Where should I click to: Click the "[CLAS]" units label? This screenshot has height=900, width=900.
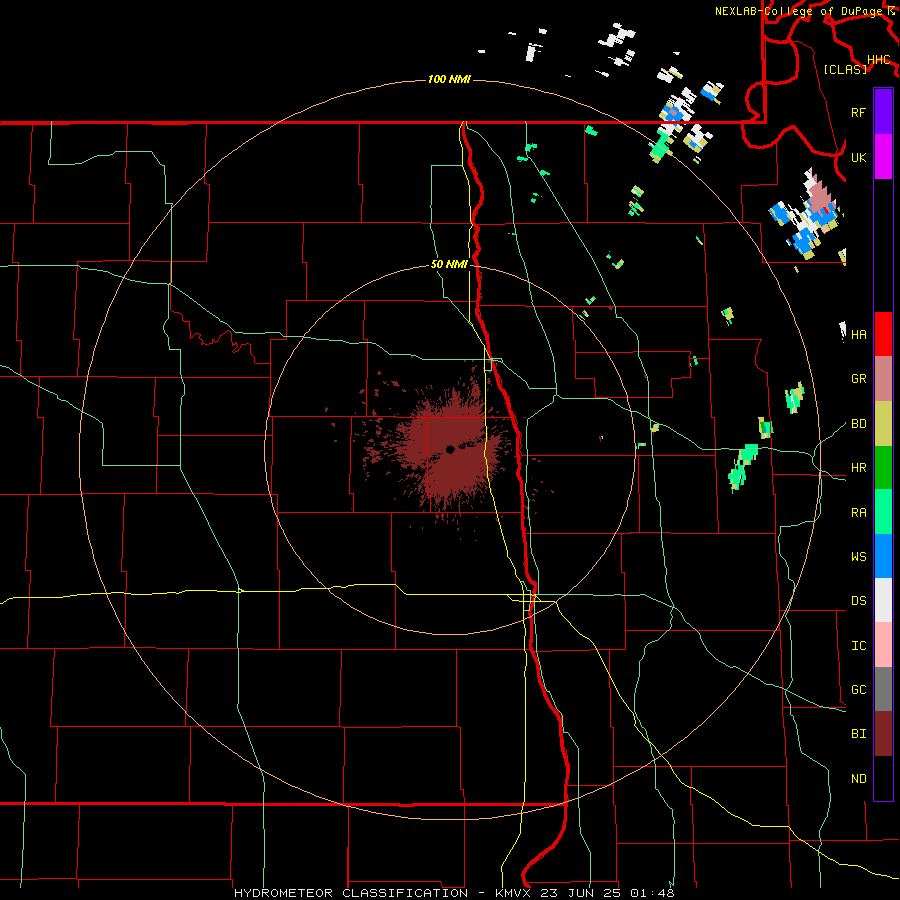click(x=845, y=69)
